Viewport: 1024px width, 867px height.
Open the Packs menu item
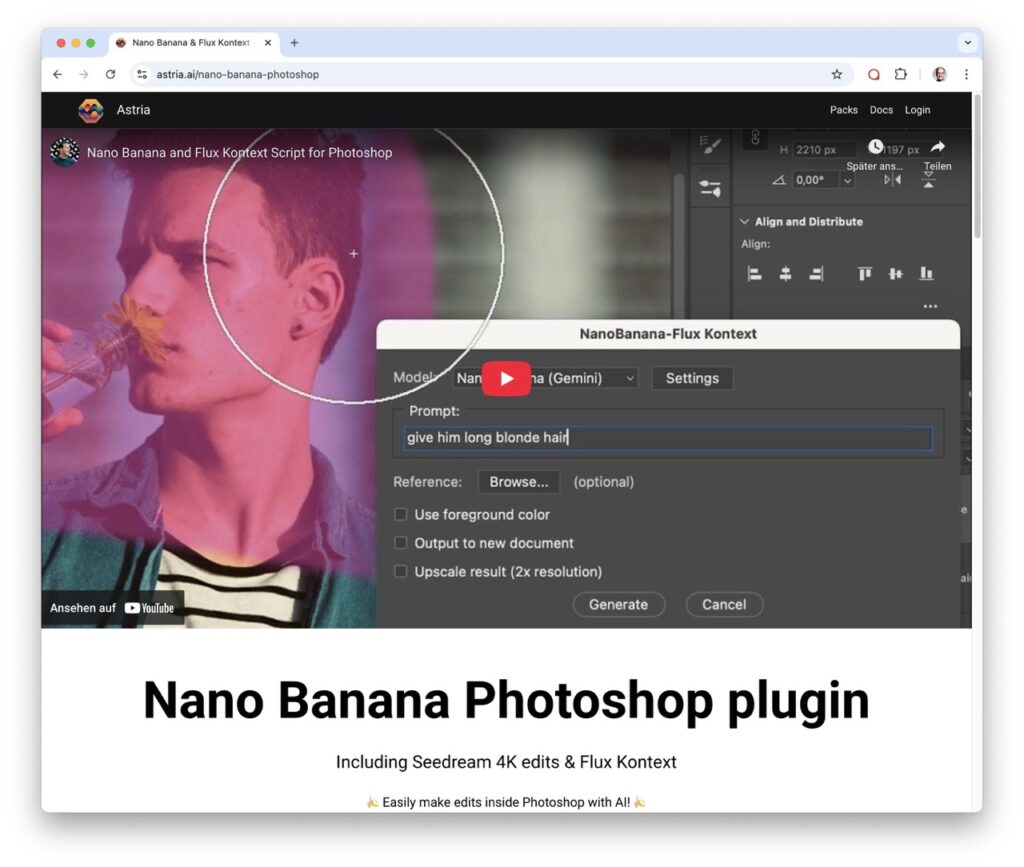coord(843,110)
